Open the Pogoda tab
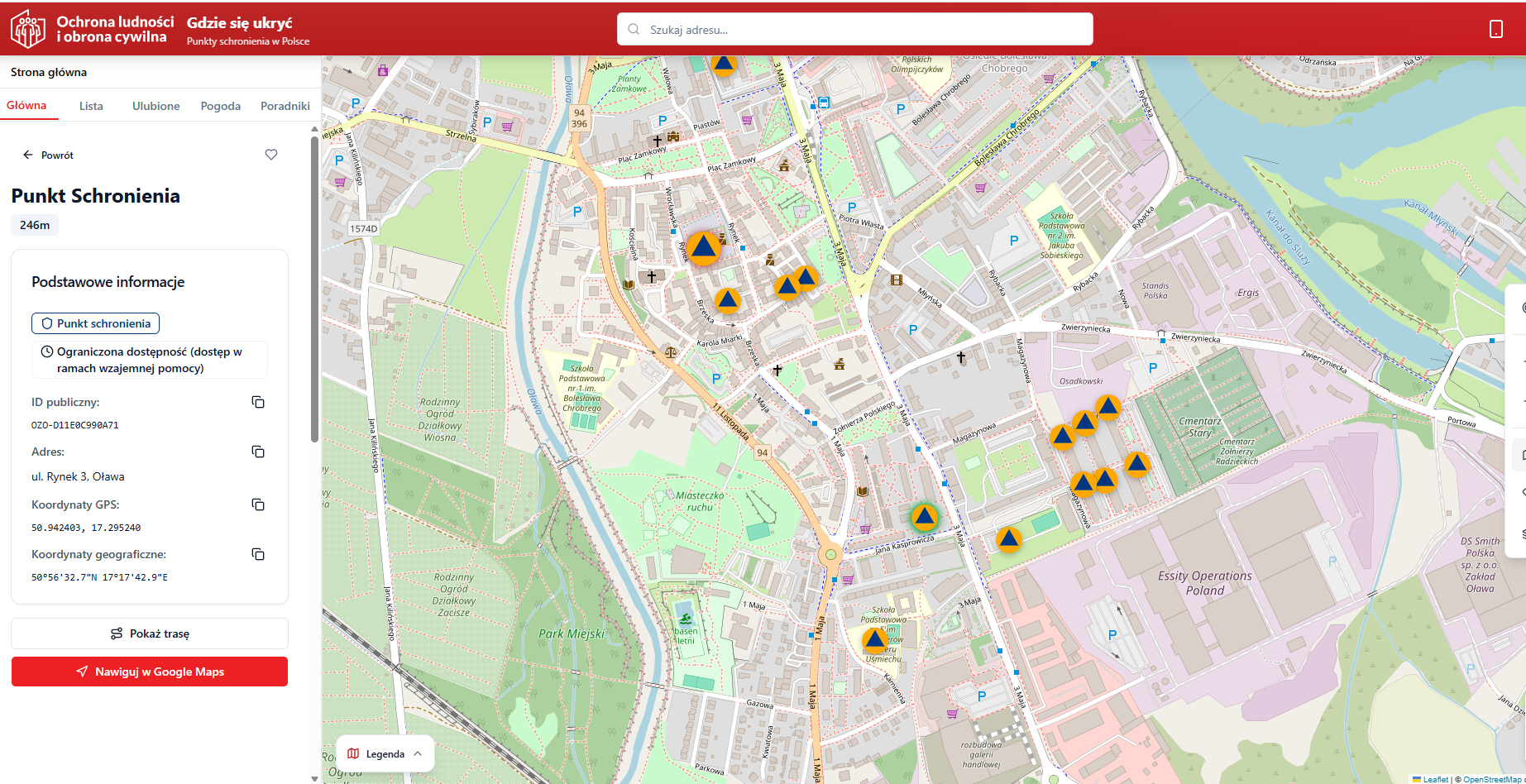1526x784 pixels. pos(220,106)
